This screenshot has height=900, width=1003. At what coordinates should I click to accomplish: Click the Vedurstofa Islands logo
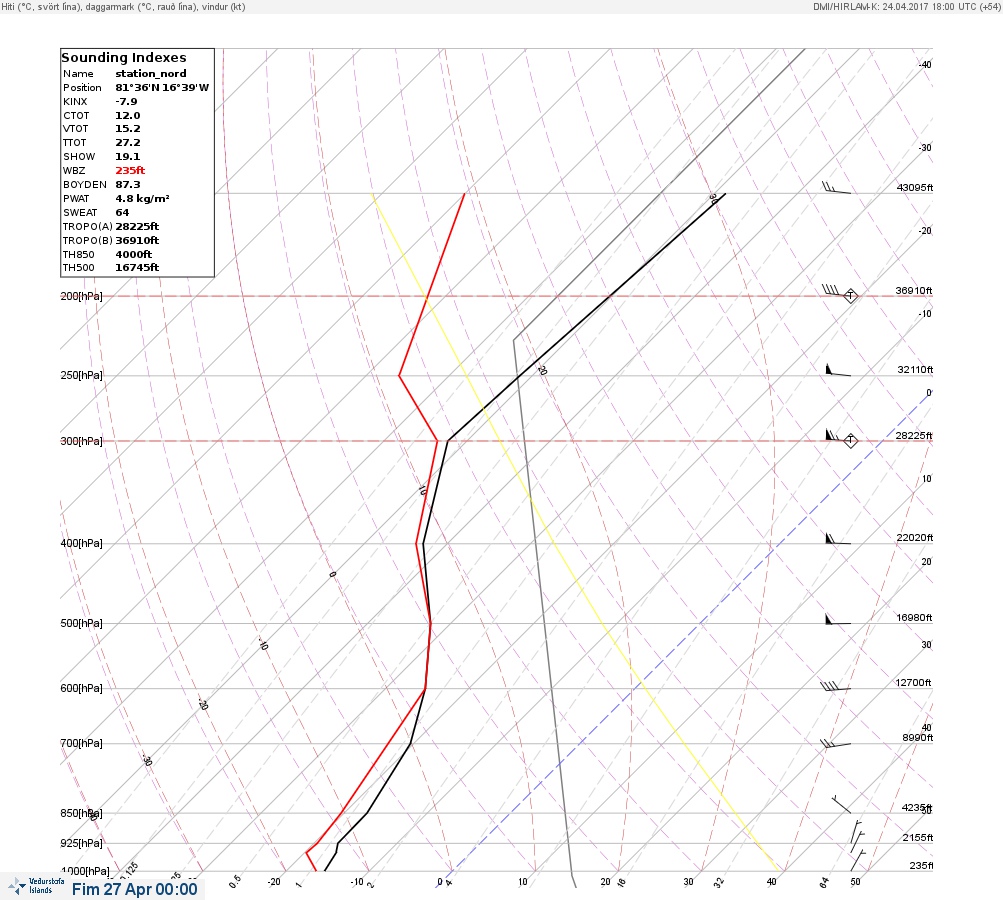click(36, 886)
